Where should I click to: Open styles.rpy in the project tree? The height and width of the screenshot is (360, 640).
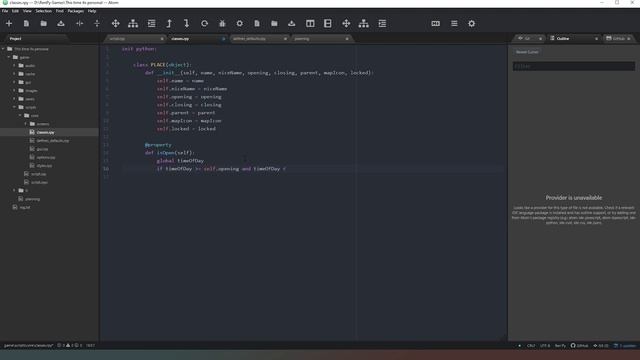(44, 166)
